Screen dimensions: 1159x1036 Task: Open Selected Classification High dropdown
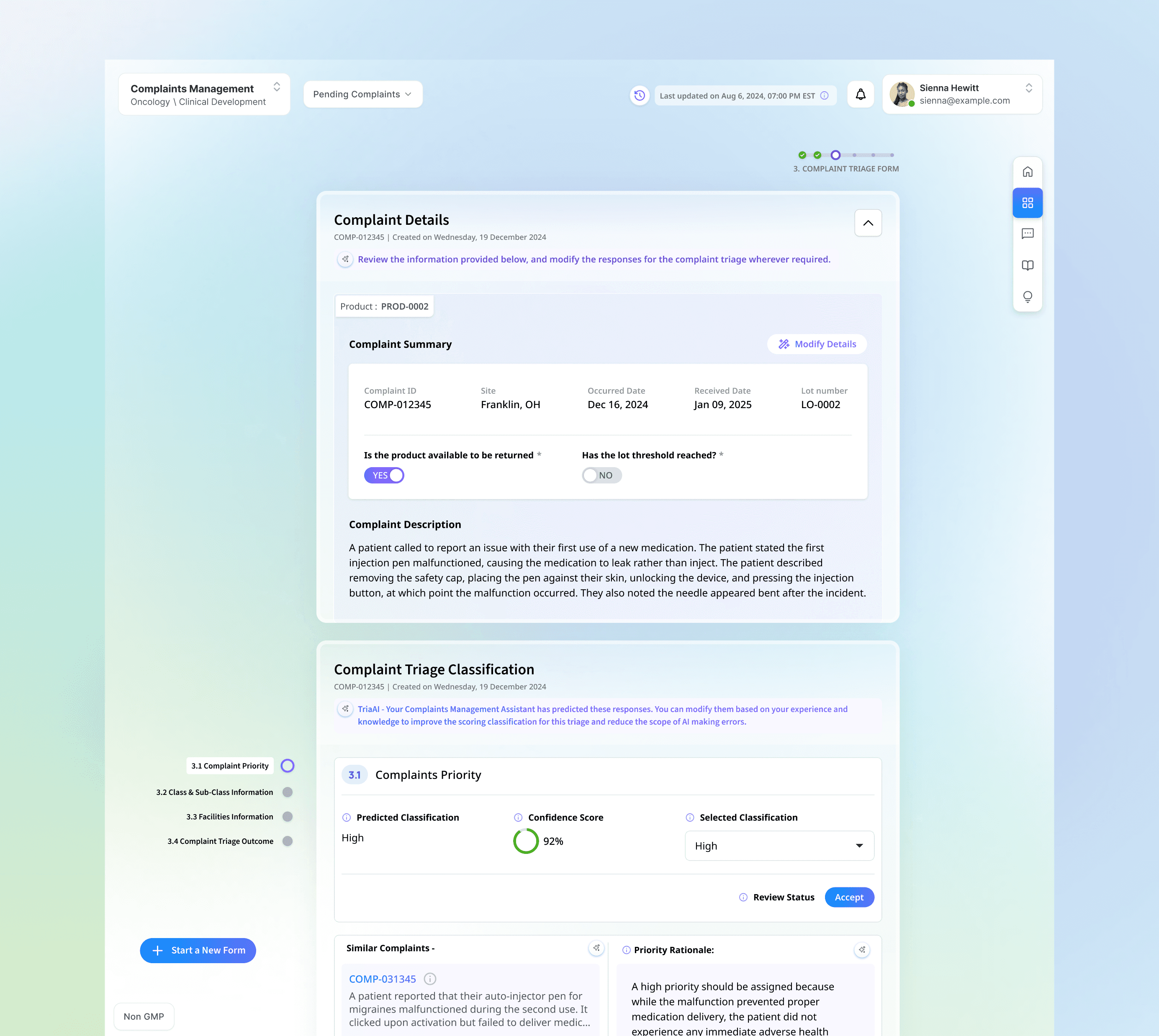(x=779, y=846)
